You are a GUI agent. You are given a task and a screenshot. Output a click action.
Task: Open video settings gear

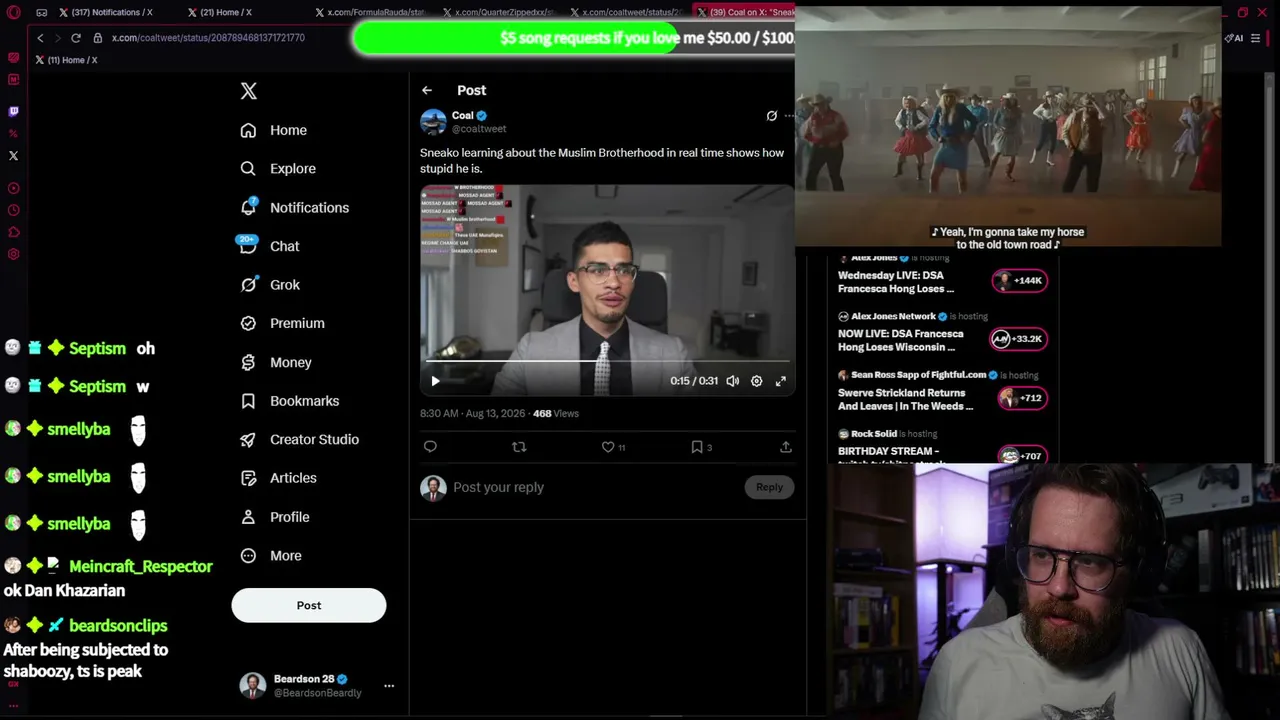click(x=757, y=381)
